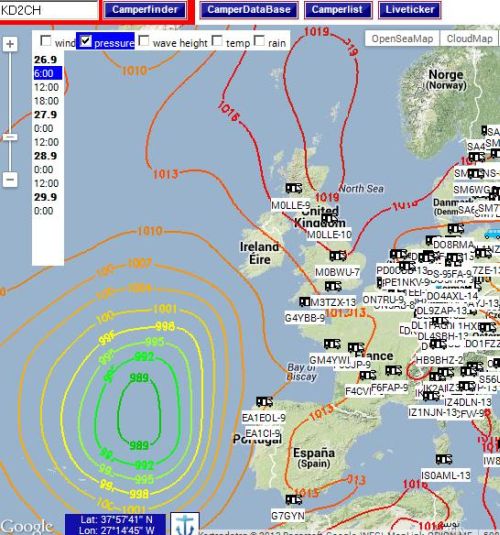
Task: Click the EA1CI-9 callsign label
Action: [263, 433]
